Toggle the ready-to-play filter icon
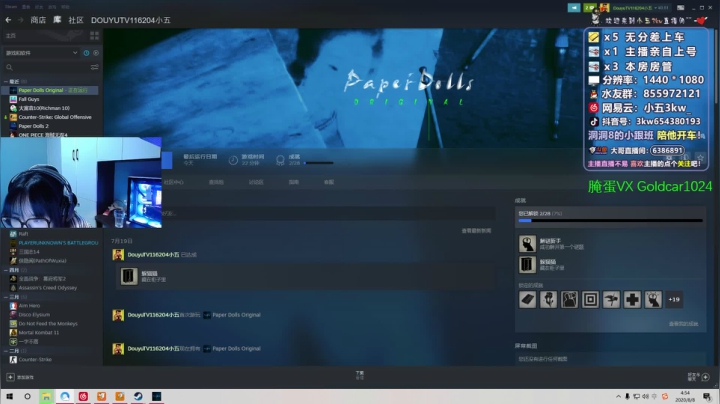 (96, 53)
